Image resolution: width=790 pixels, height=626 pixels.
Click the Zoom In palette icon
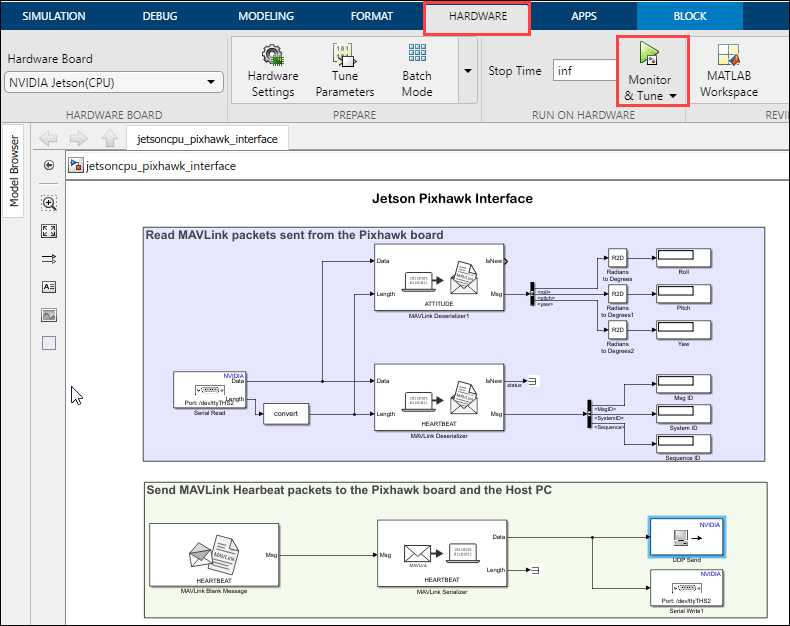49,203
